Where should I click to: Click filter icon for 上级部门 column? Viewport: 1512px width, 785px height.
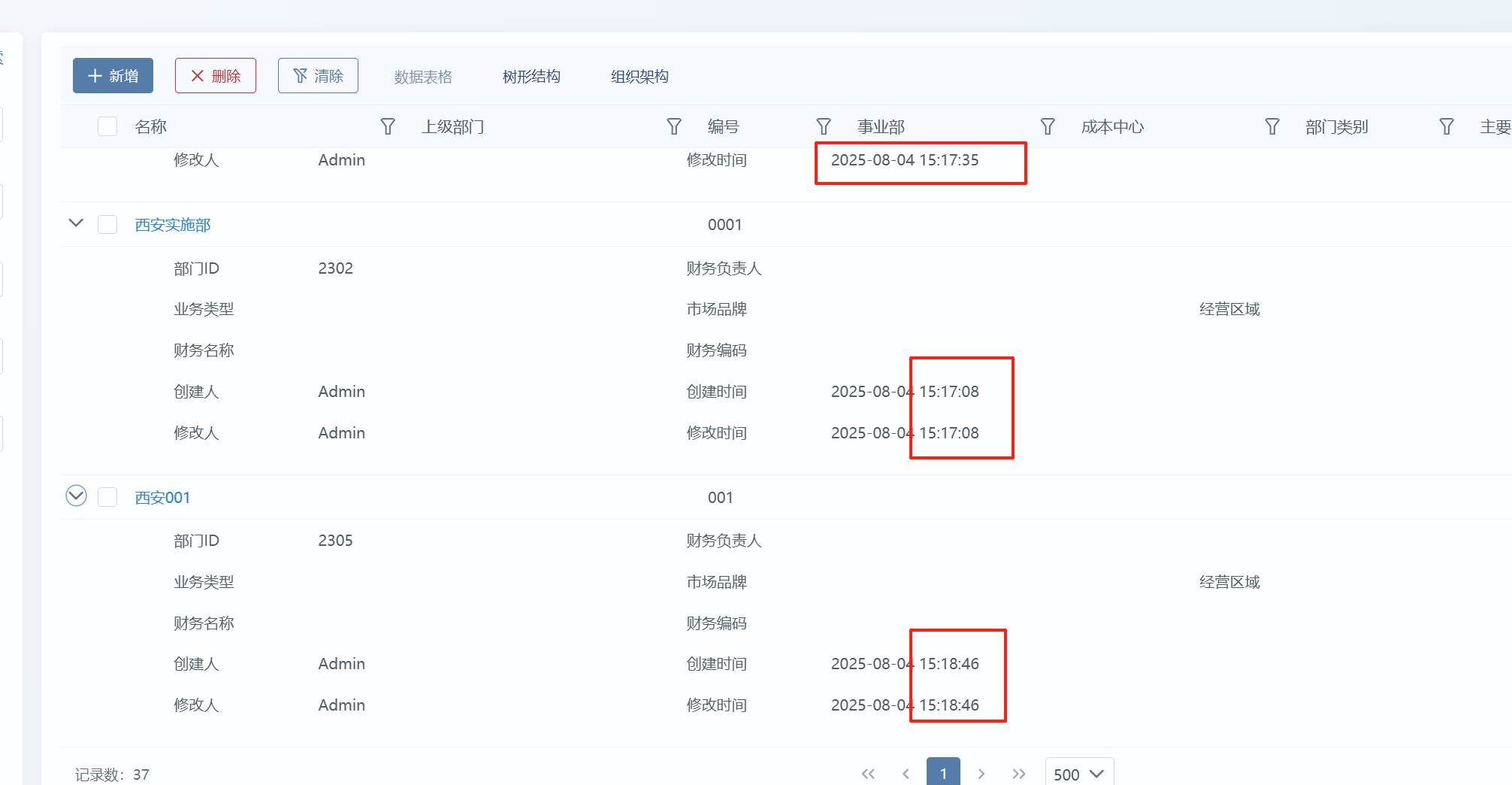[x=674, y=126]
